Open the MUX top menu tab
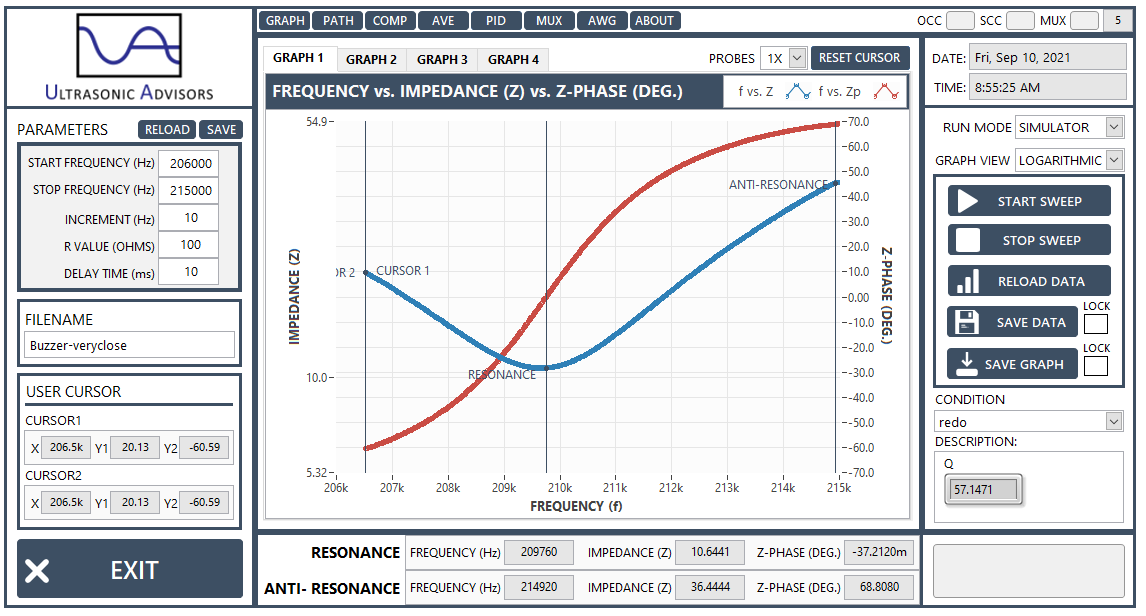This screenshot has width=1146, height=616. [x=549, y=20]
